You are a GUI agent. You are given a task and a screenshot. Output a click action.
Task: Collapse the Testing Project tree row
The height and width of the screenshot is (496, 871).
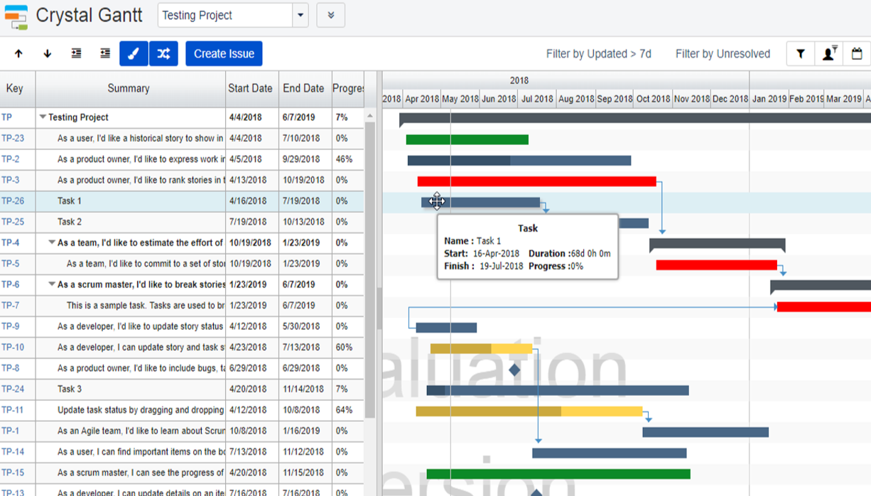[43, 117]
